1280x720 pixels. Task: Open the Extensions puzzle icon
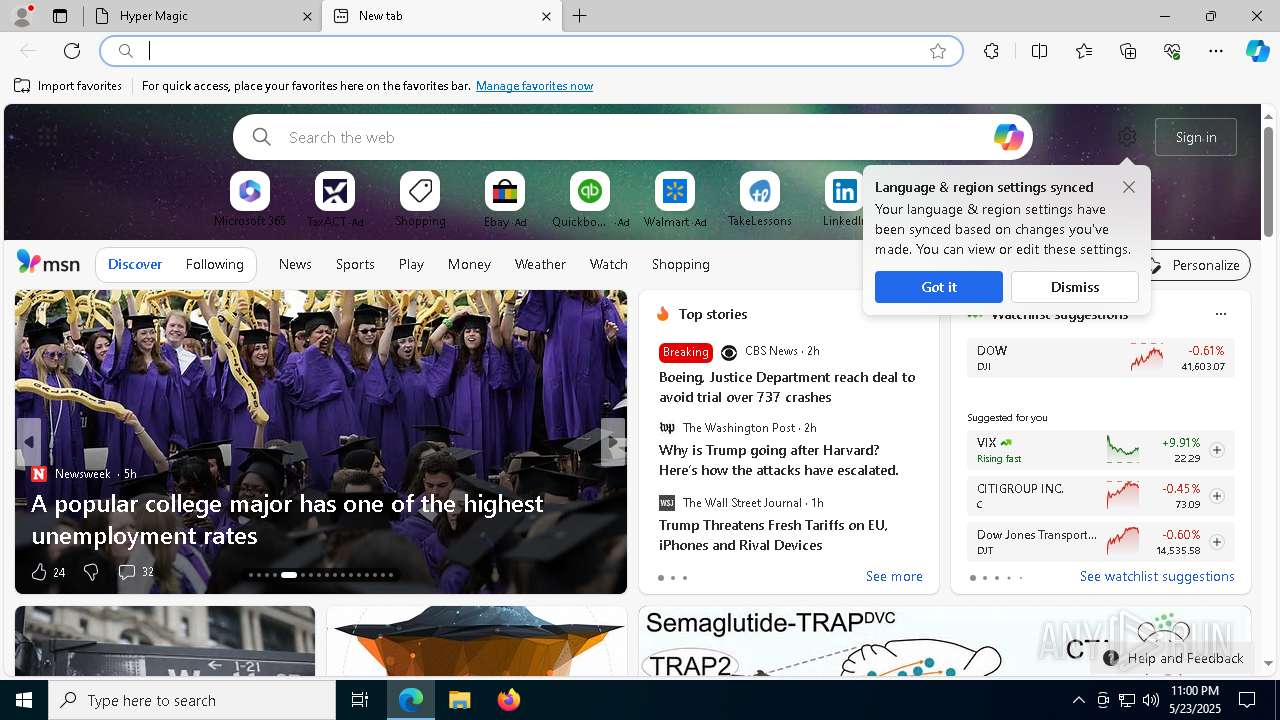click(x=991, y=51)
